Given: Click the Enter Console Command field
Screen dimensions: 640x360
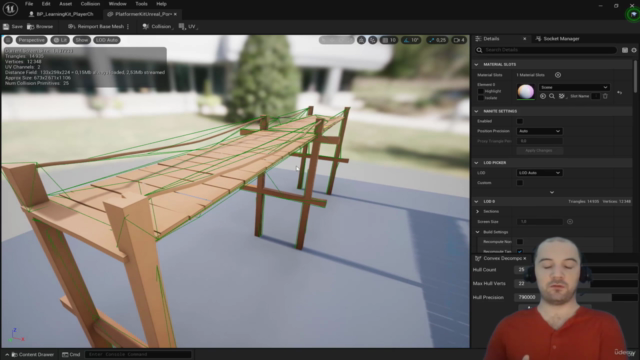Looking at the screenshot, I should click(138, 354).
